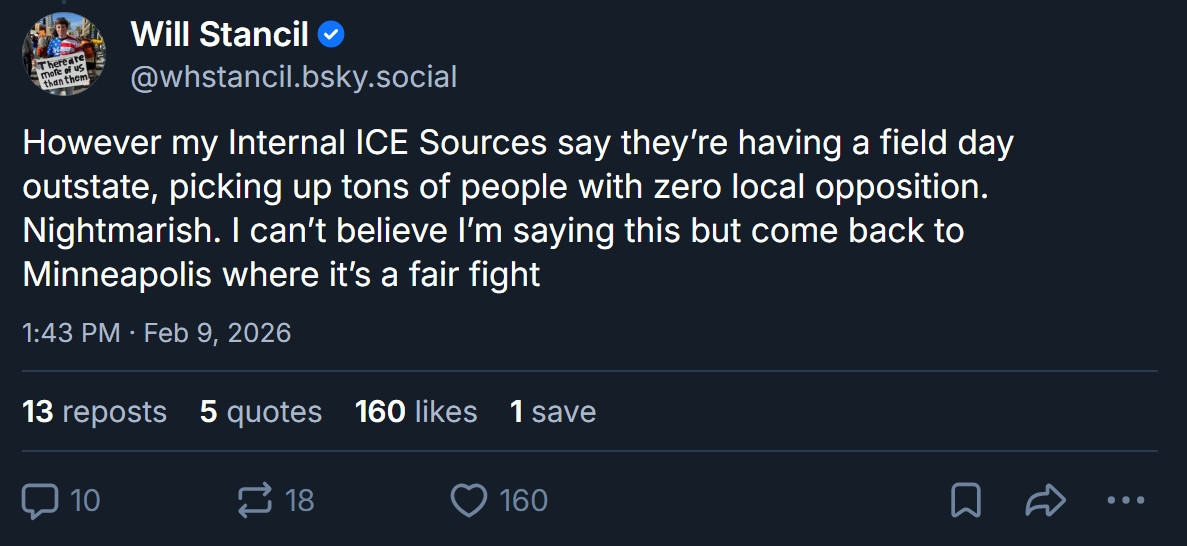Click the 160 count beside the heart
Screen dimensions: 1187x546
click(523, 500)
